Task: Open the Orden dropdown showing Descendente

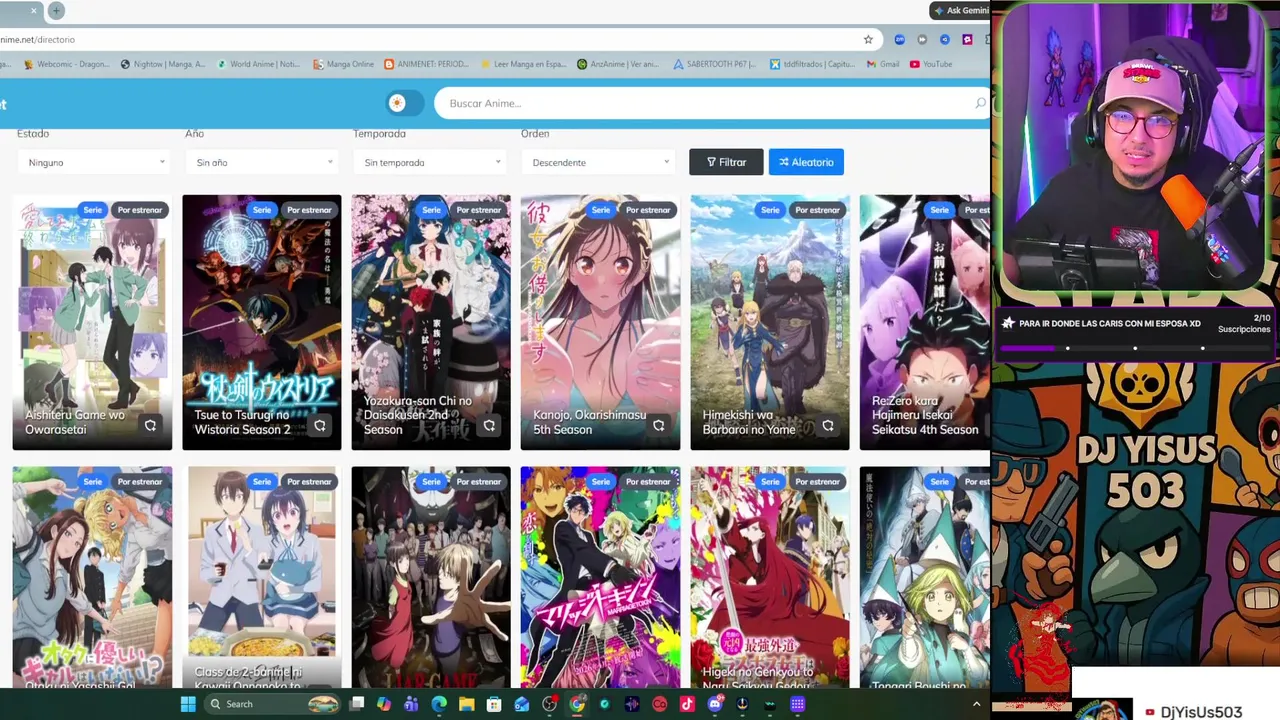Action: (x=597, y=162)
